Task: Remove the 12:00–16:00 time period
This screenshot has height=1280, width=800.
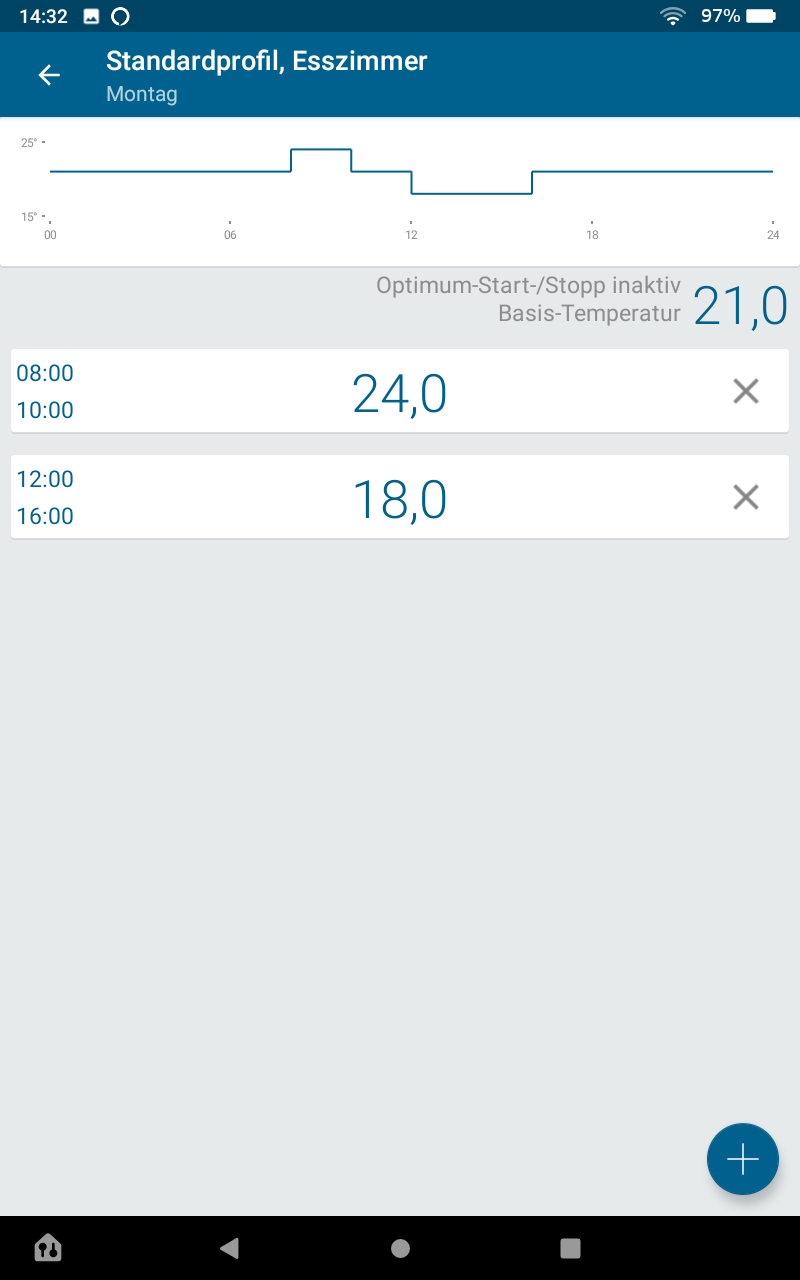Action: [746, 497]
